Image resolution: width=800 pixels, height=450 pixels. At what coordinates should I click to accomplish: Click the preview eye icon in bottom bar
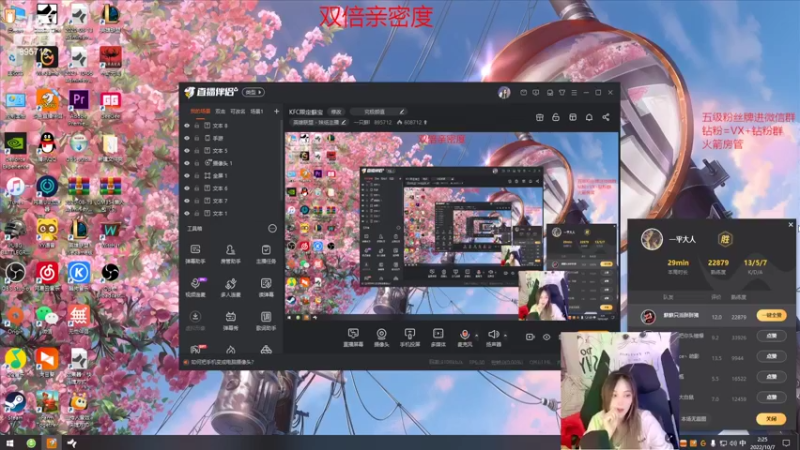point(546,337)
